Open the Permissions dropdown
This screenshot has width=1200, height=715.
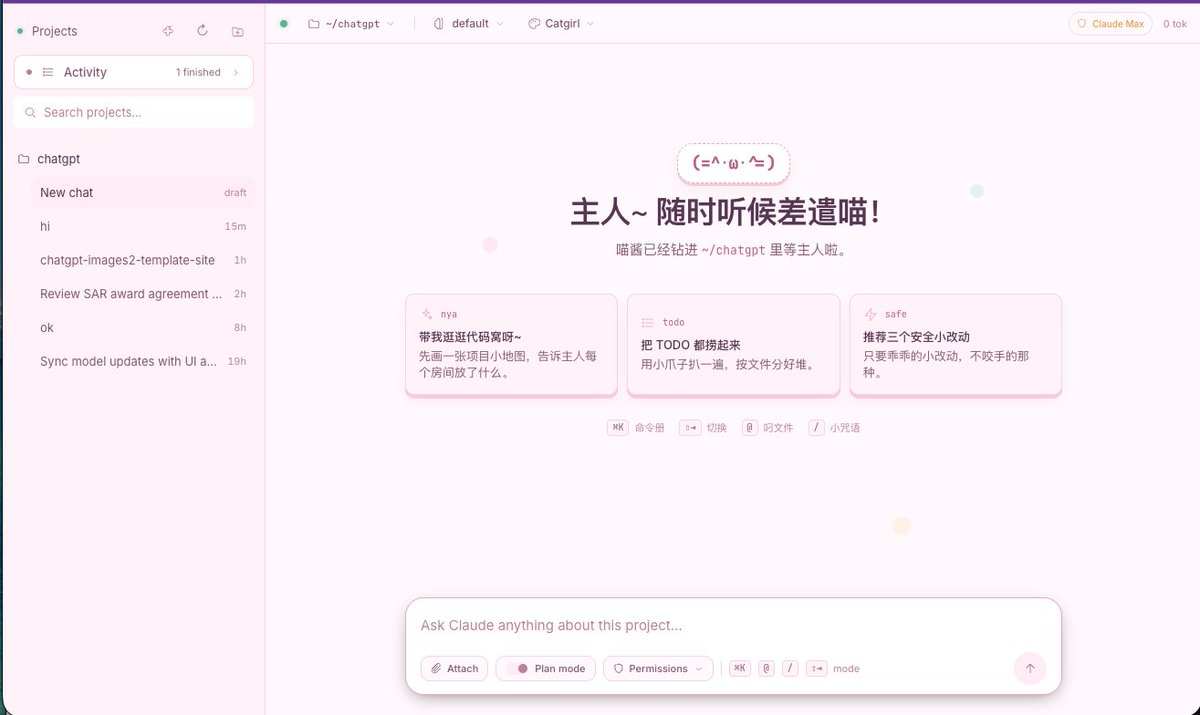click(658, 668)
